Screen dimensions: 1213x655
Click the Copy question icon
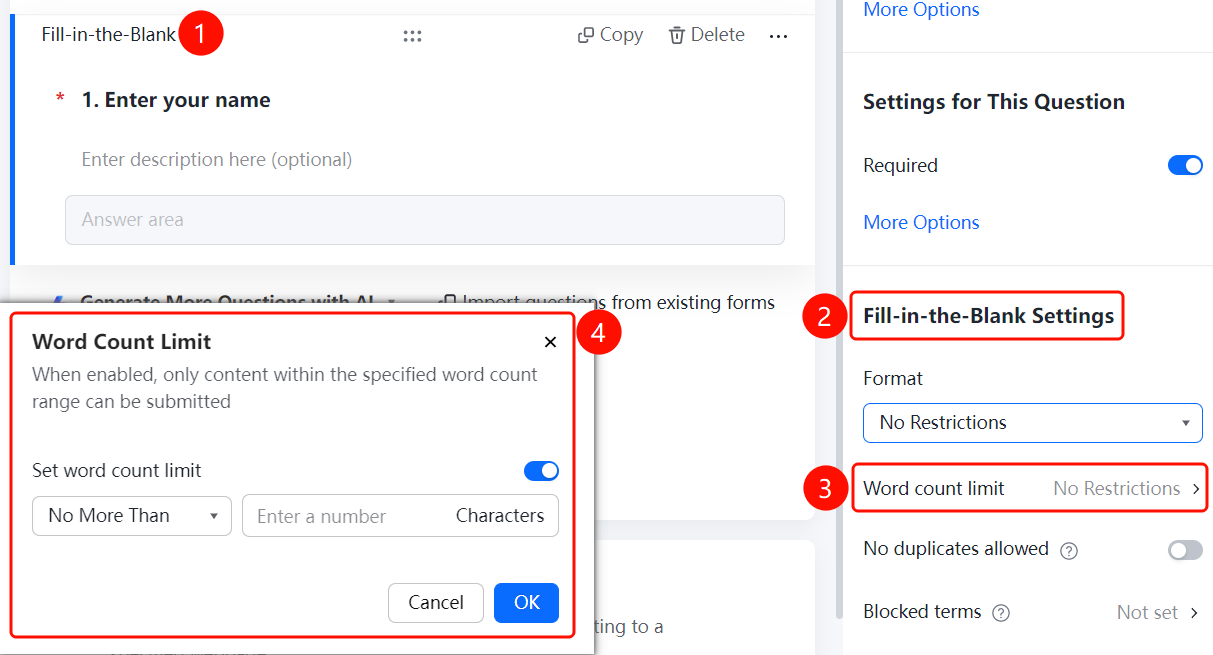(586, 35)
